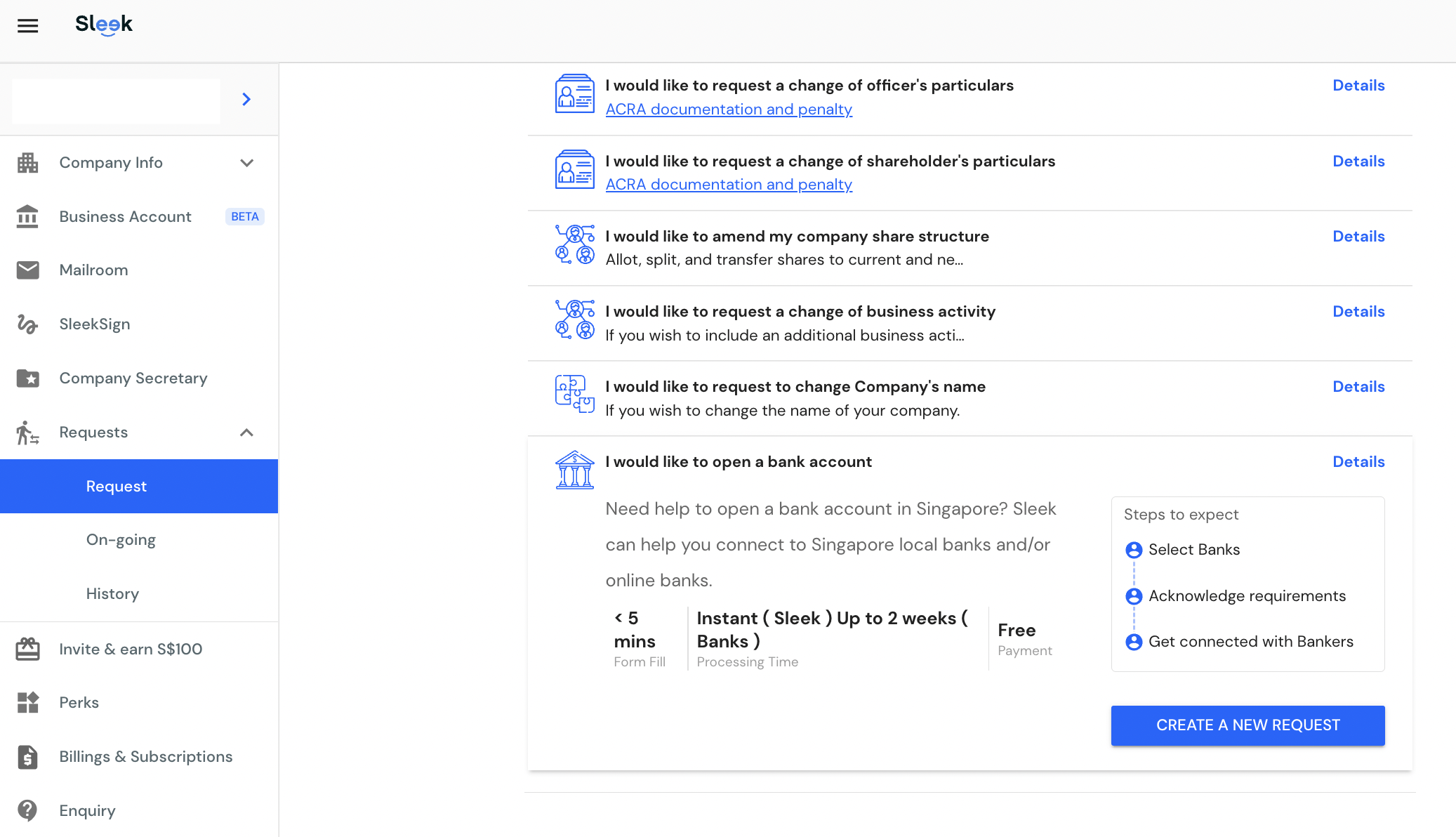
Task: Click the Sleek logo
Action: click(104, 25)
